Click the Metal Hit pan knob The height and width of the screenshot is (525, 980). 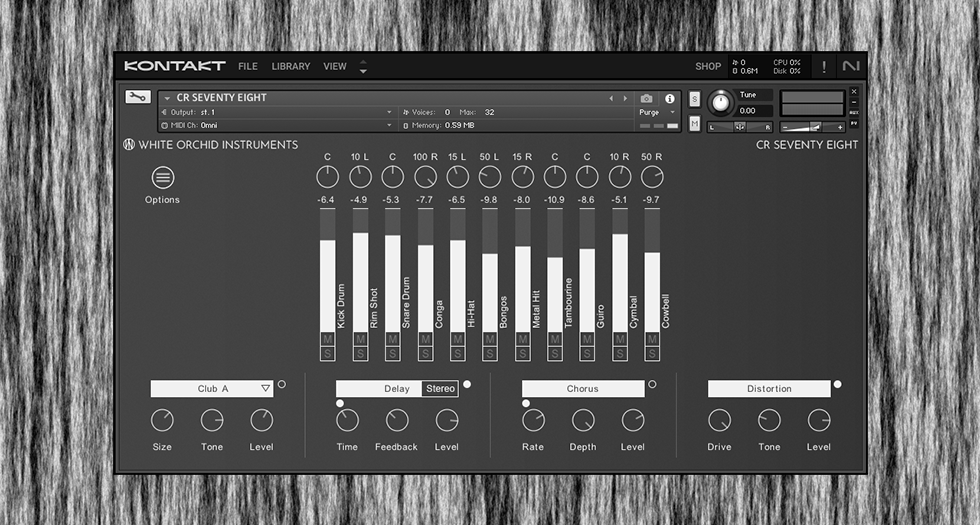coord(522,177)
